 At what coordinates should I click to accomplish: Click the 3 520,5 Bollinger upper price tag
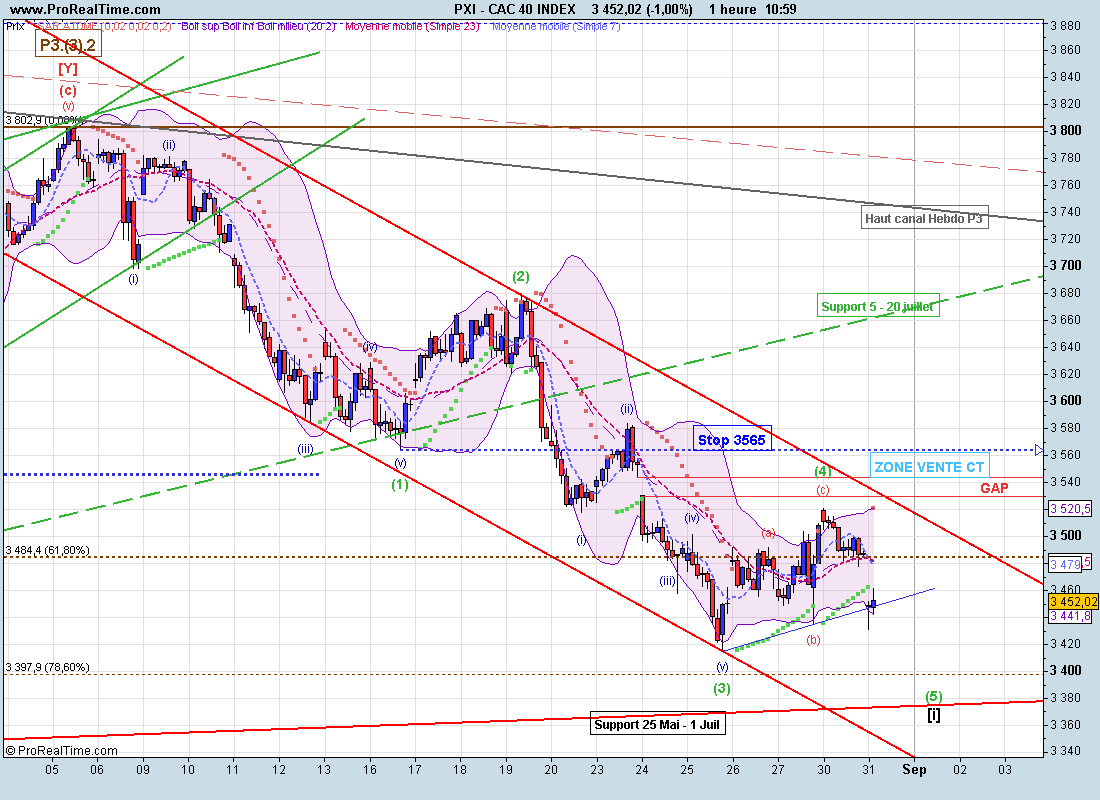pyautogui.click(x=1072, y=509)
